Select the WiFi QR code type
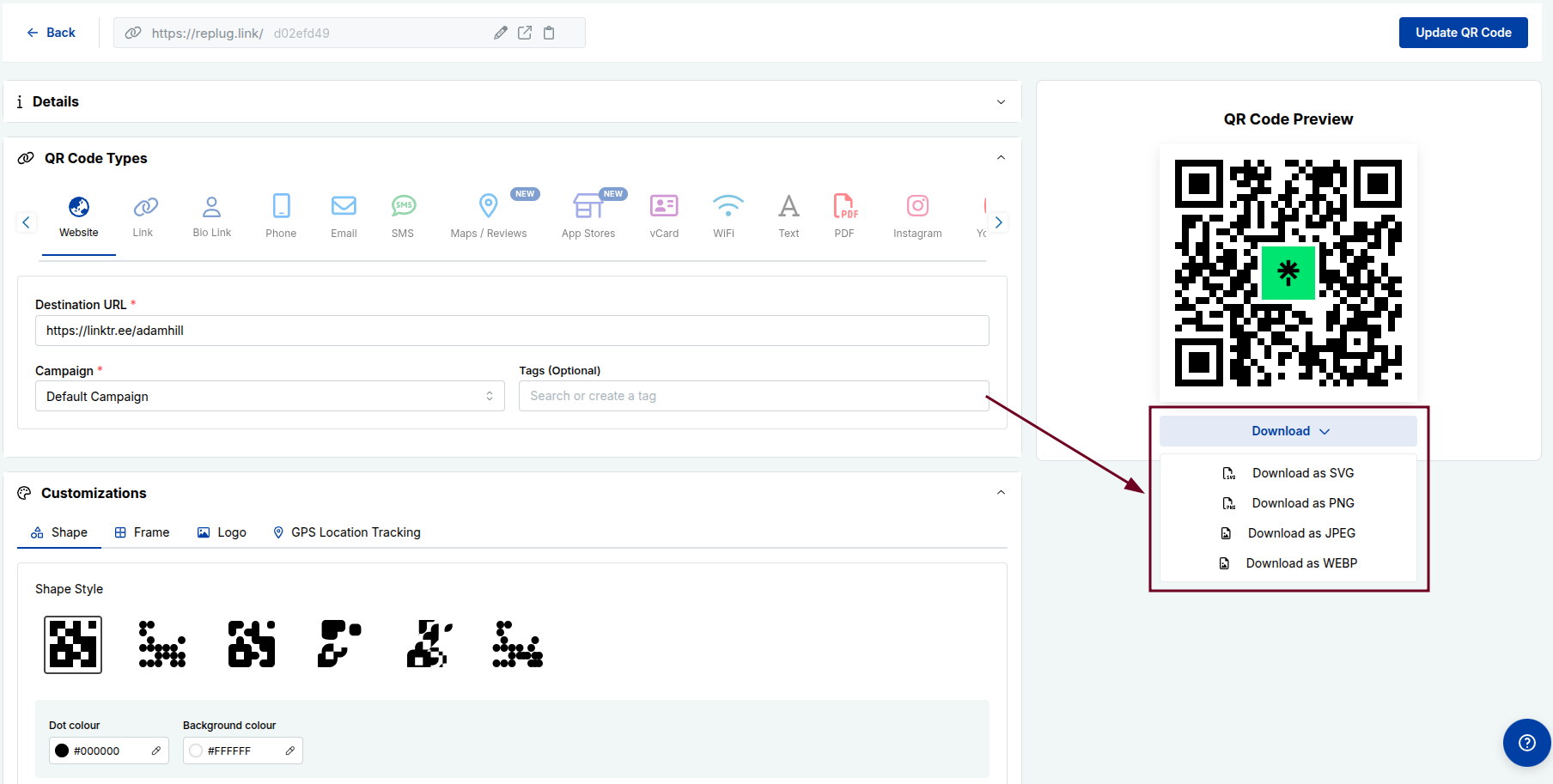This screenshot has width=1553, height=784. [723, 216]
